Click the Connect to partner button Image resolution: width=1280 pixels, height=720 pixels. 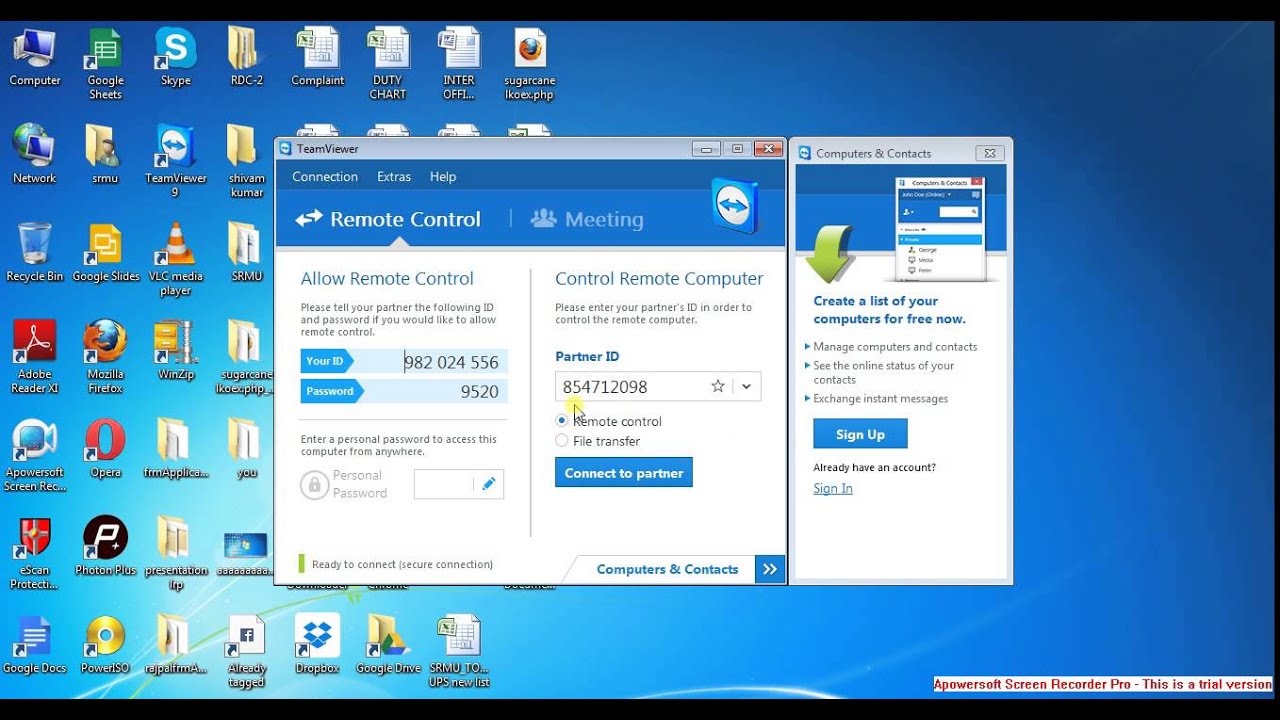pos(624,473)
